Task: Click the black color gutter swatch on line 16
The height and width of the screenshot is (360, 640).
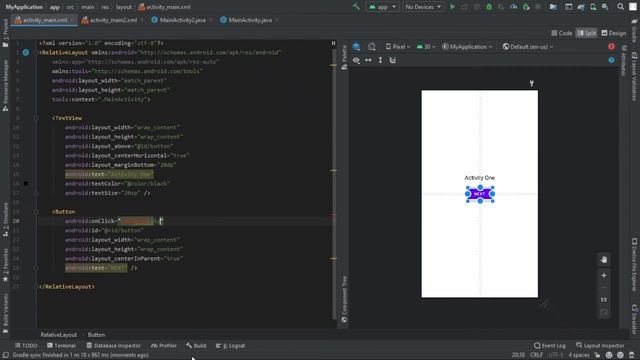Action: [x=26, y=184]
